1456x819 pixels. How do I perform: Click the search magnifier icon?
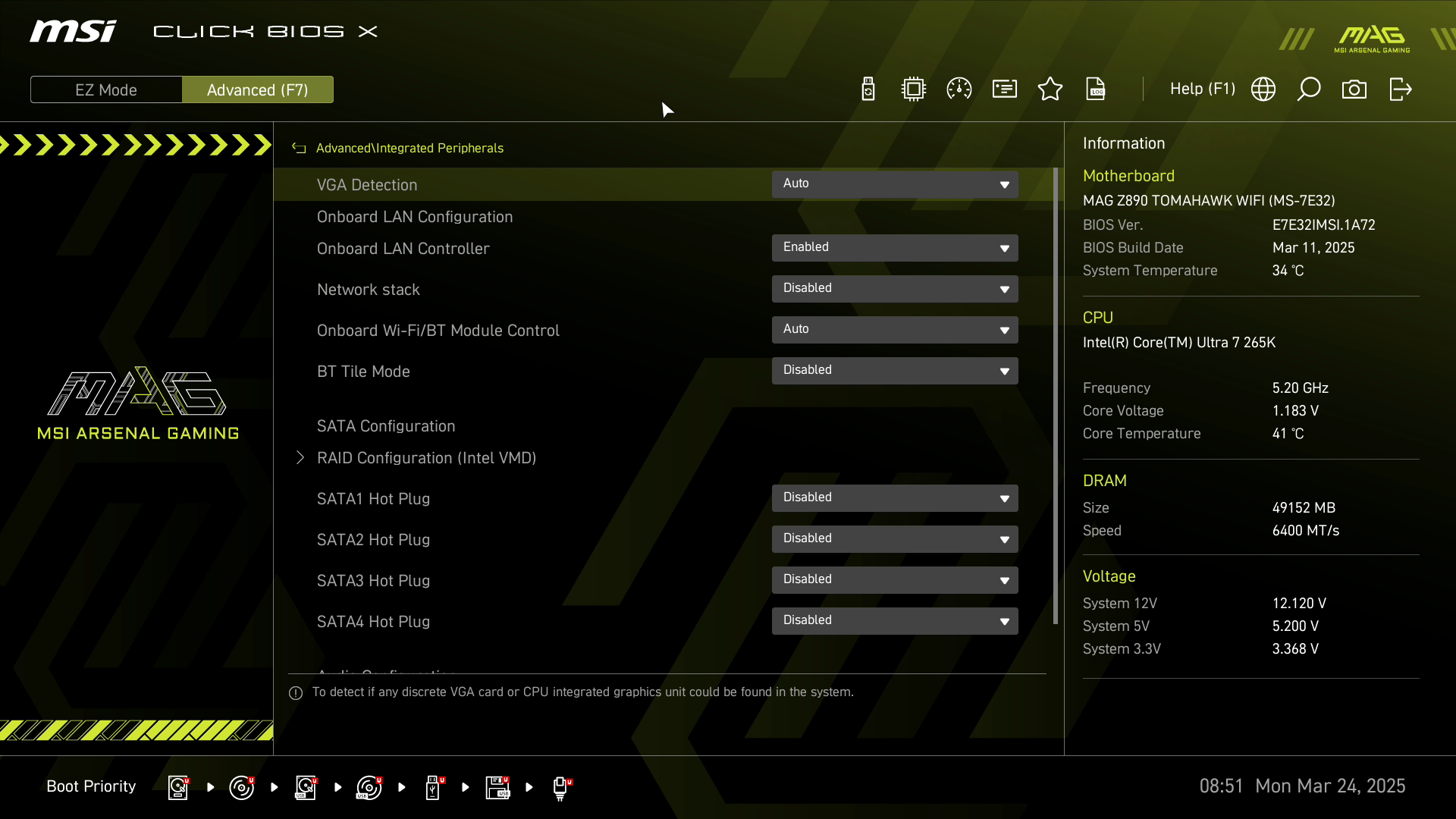click(x=1309, y=89)
